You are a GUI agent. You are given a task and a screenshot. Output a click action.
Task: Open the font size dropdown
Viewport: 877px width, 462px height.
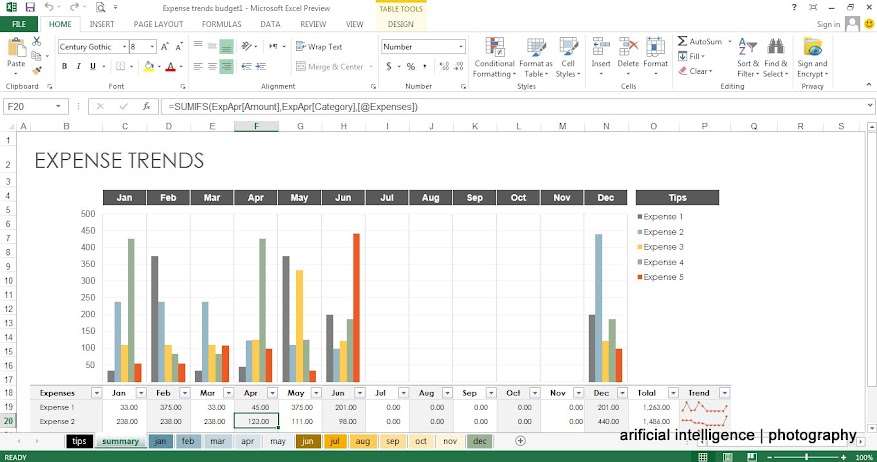click(x=152, y=47)
